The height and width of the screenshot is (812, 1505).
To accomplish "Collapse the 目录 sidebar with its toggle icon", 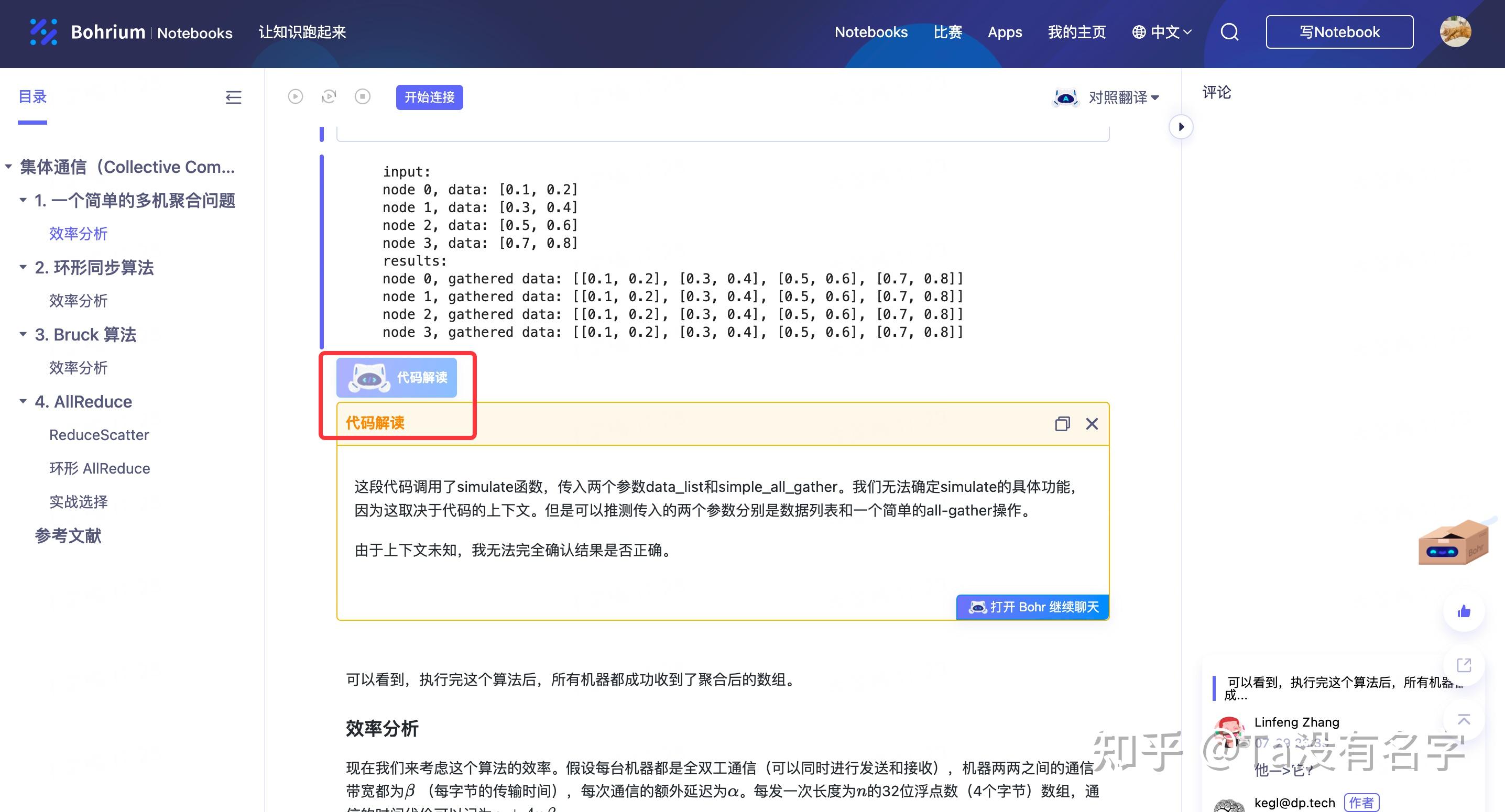I will click(x=233, y=97).
